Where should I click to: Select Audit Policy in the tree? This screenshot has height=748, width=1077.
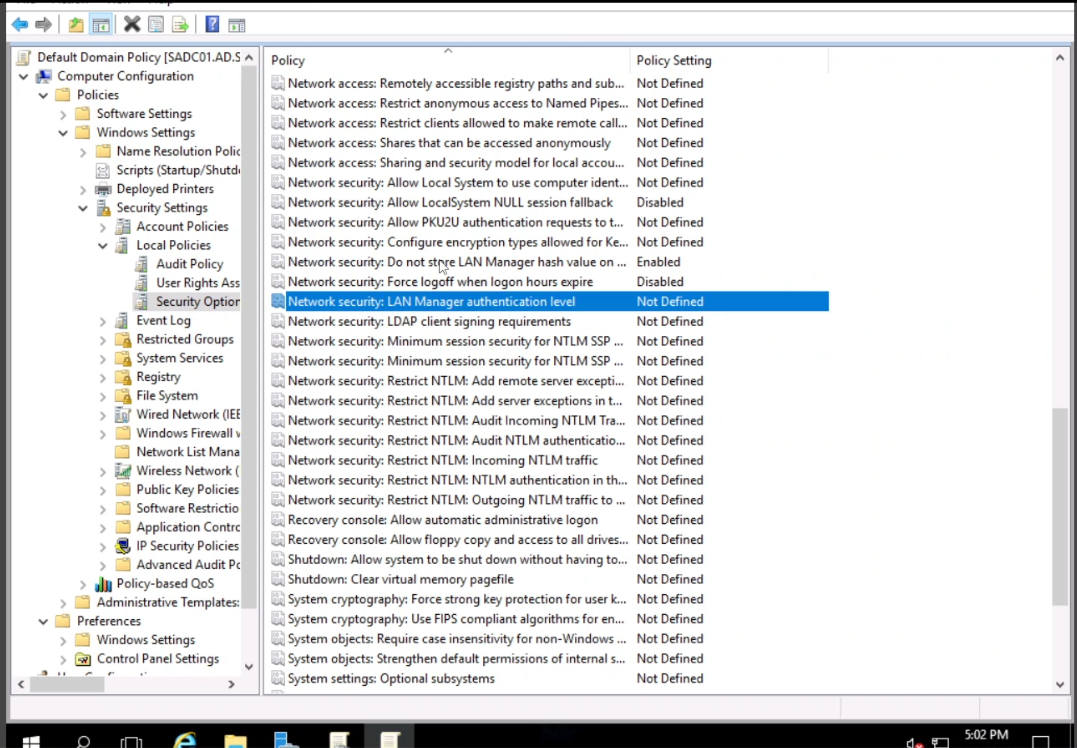pos(189,264)
